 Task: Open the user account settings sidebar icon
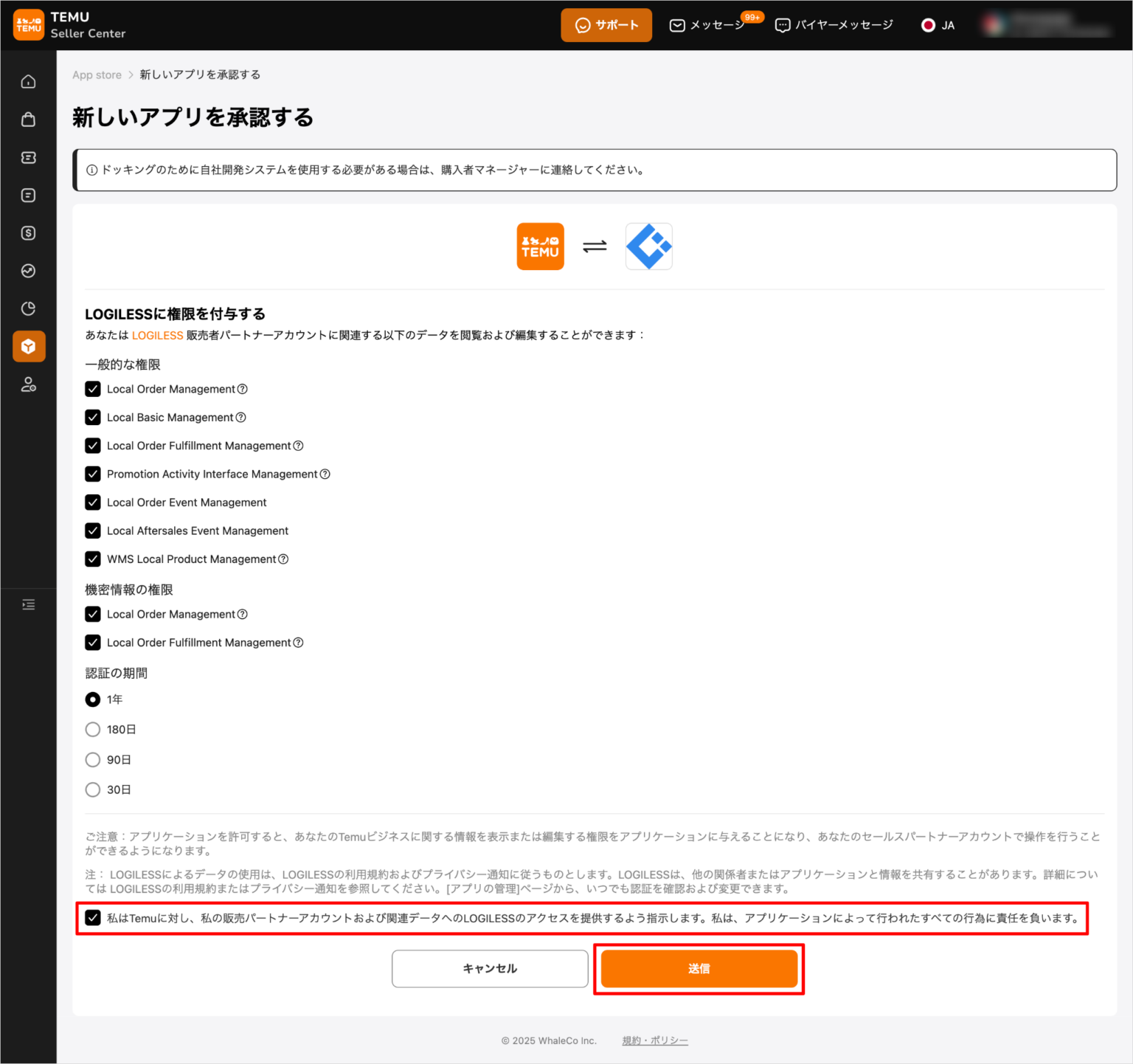coord(28,384)
